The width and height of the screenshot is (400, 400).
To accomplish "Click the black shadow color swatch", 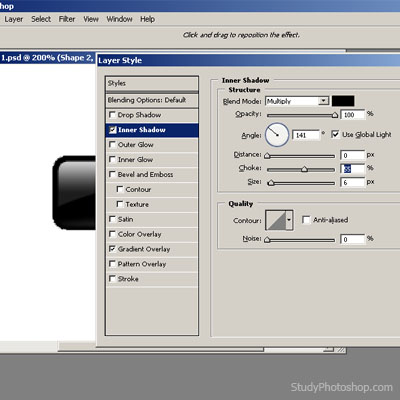I will [343, 101].
